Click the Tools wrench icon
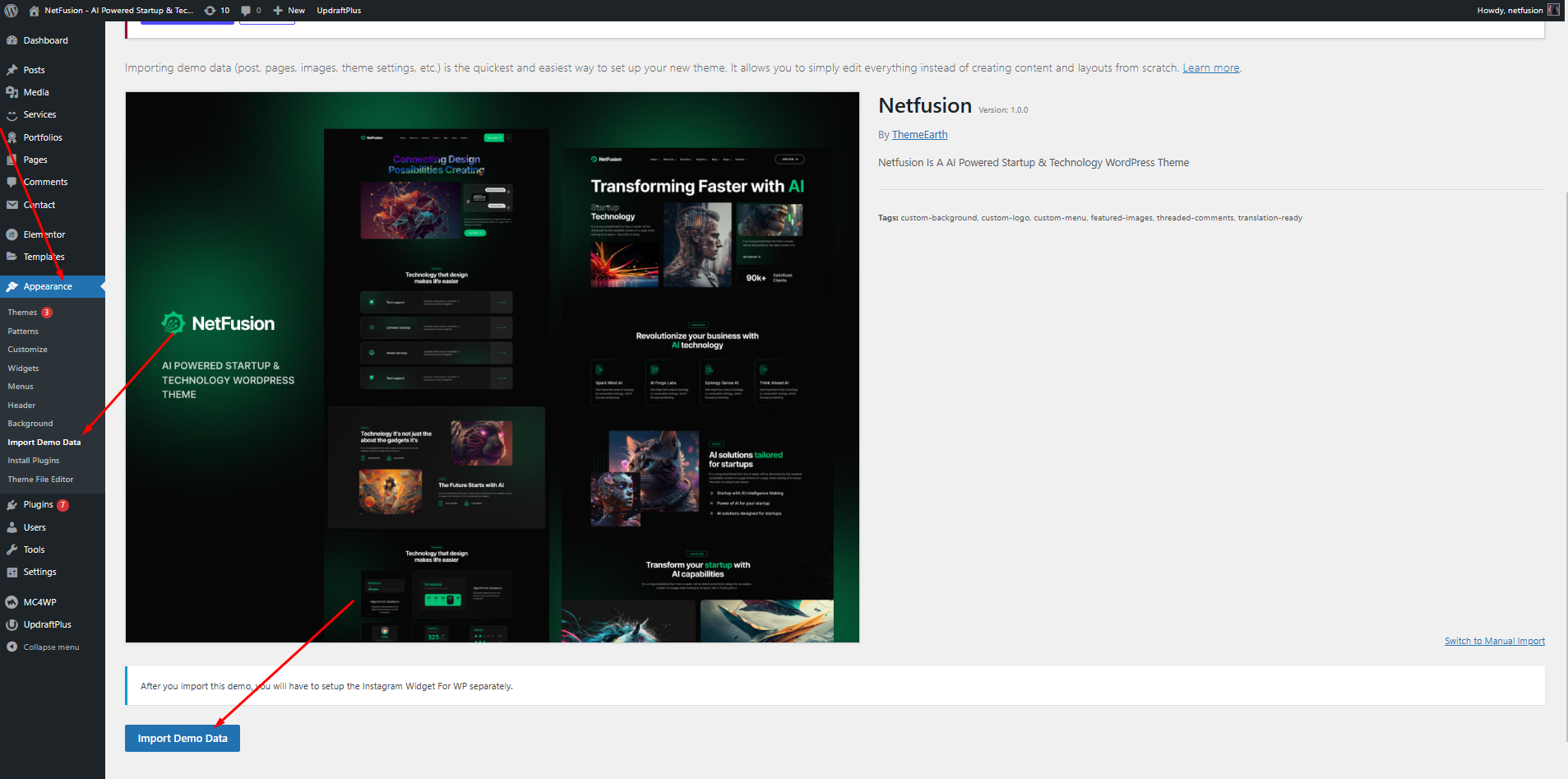This screenshot has height=779, width=1568. pos(12,549)
